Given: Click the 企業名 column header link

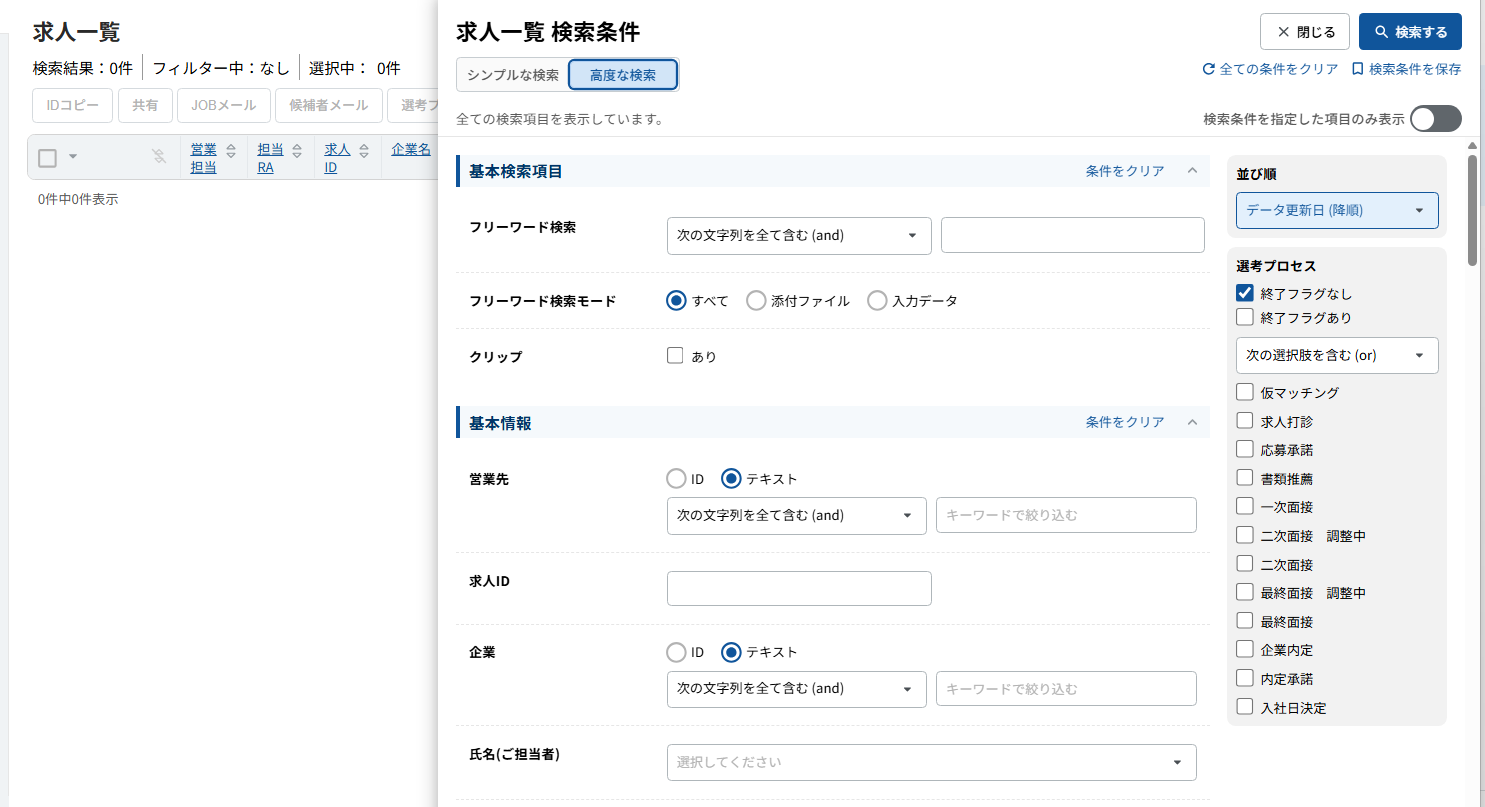Looking at the screenshot, I should tap(411, 149).
